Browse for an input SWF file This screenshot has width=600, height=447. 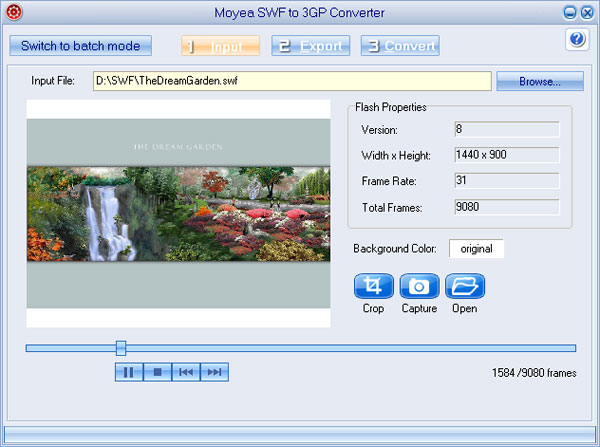[x=540, y=81]
